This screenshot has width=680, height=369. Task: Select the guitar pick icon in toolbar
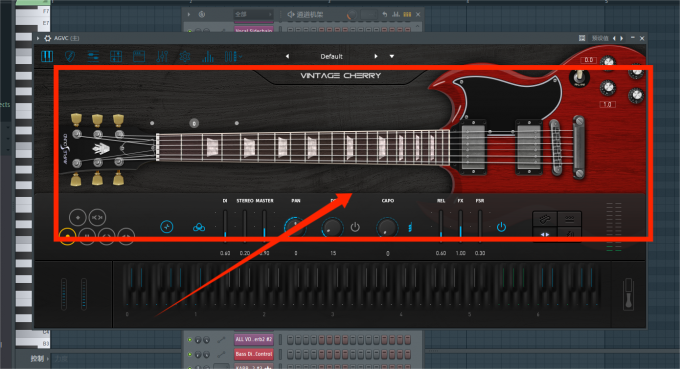70,56
